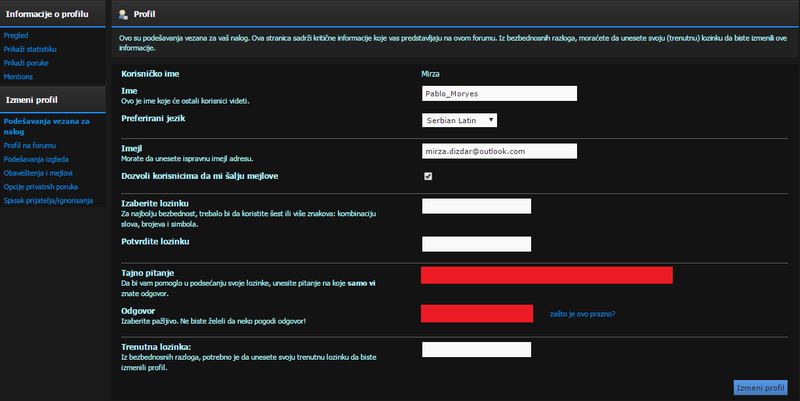Select Prikaži poruke in sidebar
The image size is (800, 401).
pyautogui.click(x=27, y=62)
